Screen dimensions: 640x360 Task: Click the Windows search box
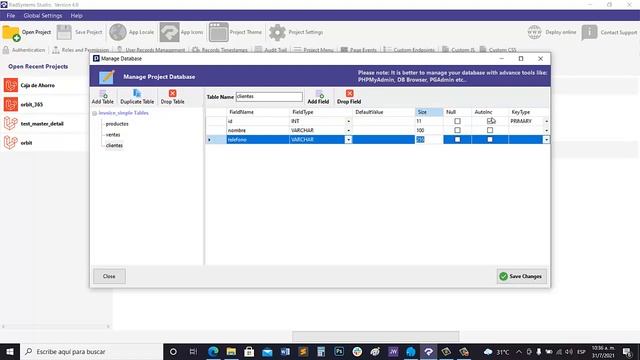click(91, 351)
